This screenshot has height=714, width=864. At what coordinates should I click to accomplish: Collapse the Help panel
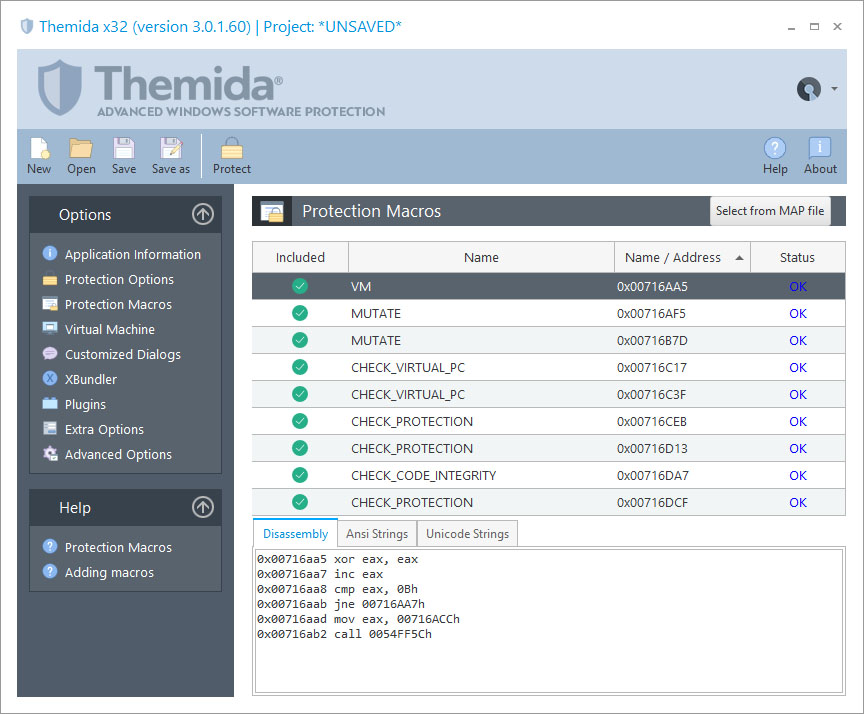[202, 507]
